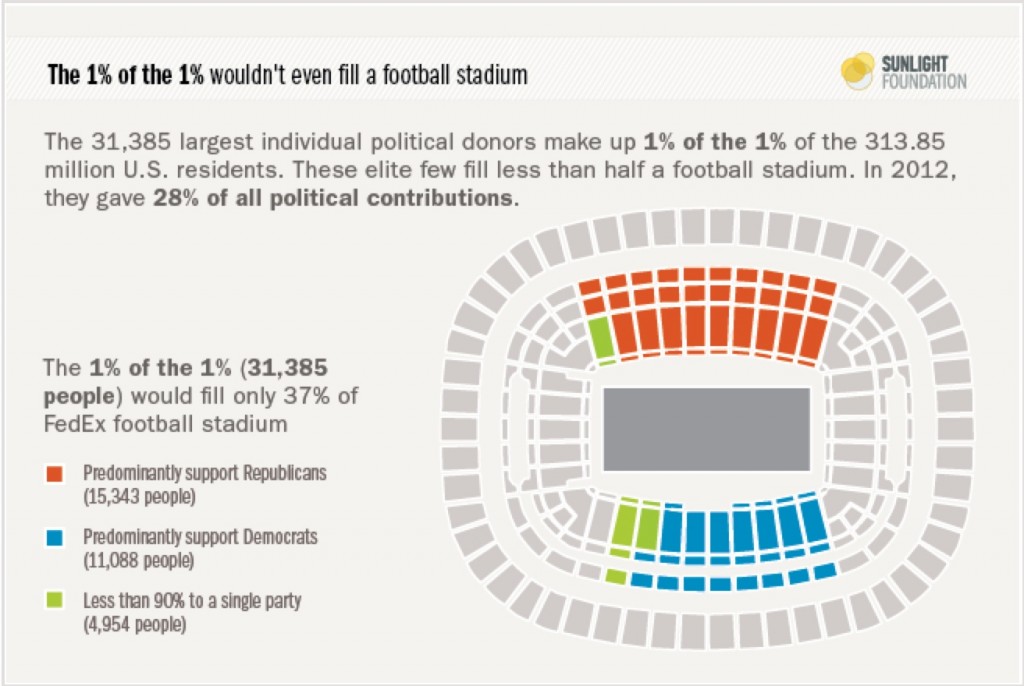This screenshot has height=686, width=1024.
Task: Click the "(11,088 people)" count text
Action: [x=139, y=560]
